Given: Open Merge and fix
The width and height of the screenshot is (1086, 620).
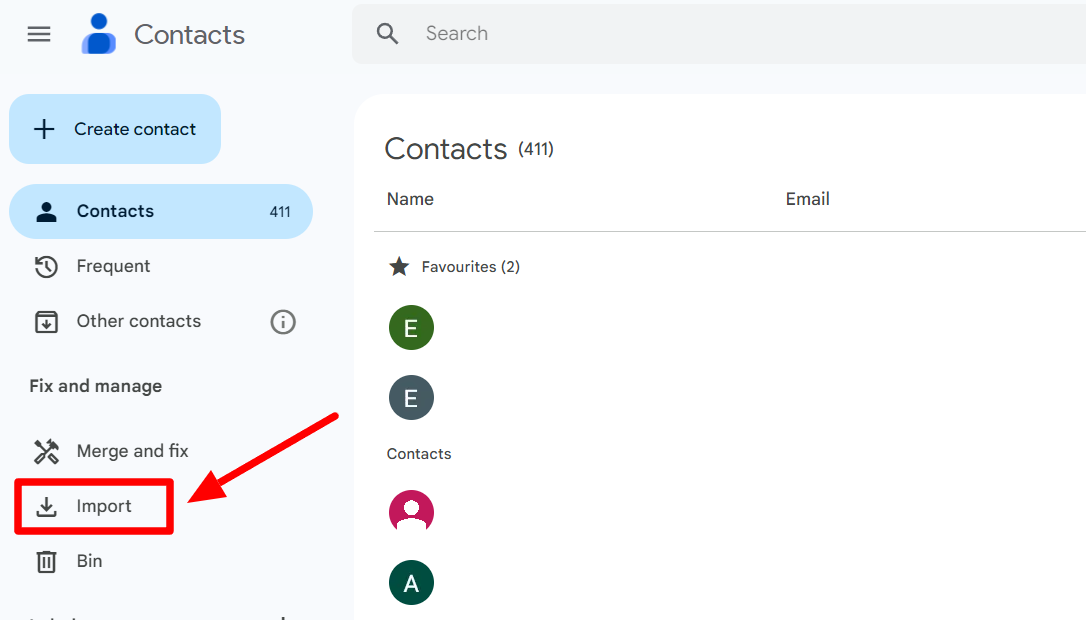Looking at the screenshot, I should (132, 451).
